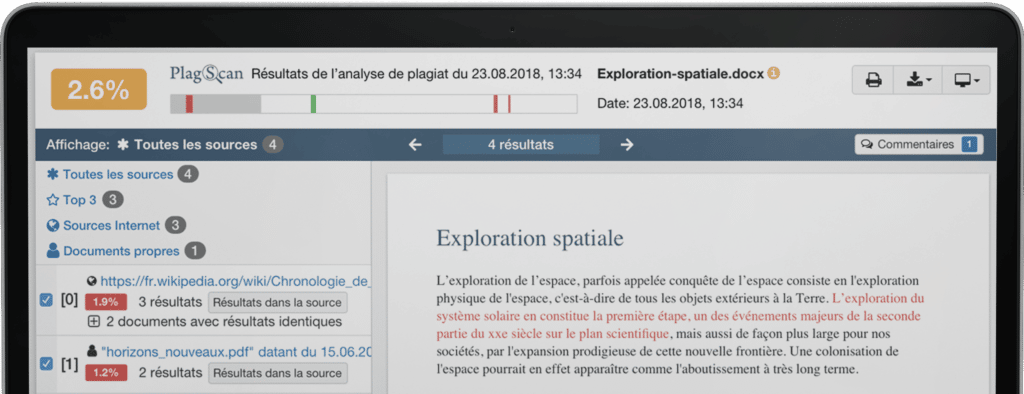Click the Exploration spatiale document title
Image resolution: width=1024 pixels, height=394 pixels.
[530, 238]
